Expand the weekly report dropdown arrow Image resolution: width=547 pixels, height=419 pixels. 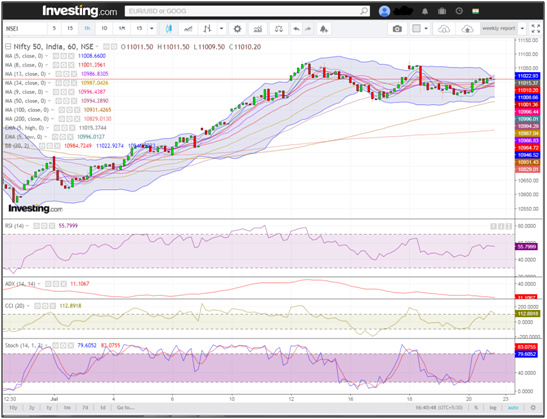pos(522,28)
